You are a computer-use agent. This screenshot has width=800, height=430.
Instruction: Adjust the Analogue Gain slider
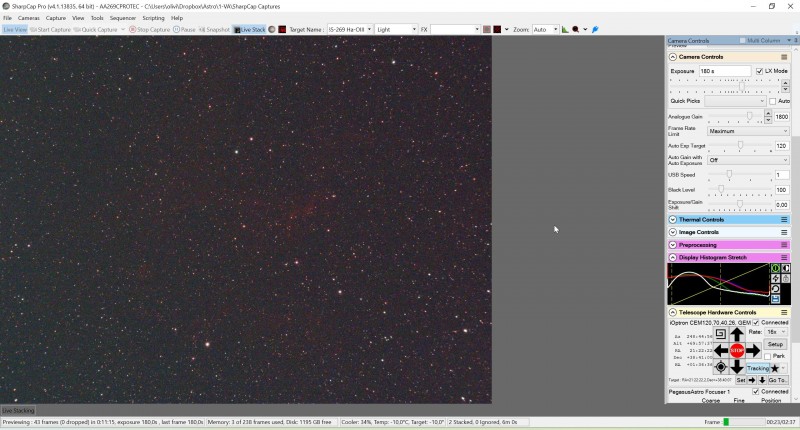749,116
